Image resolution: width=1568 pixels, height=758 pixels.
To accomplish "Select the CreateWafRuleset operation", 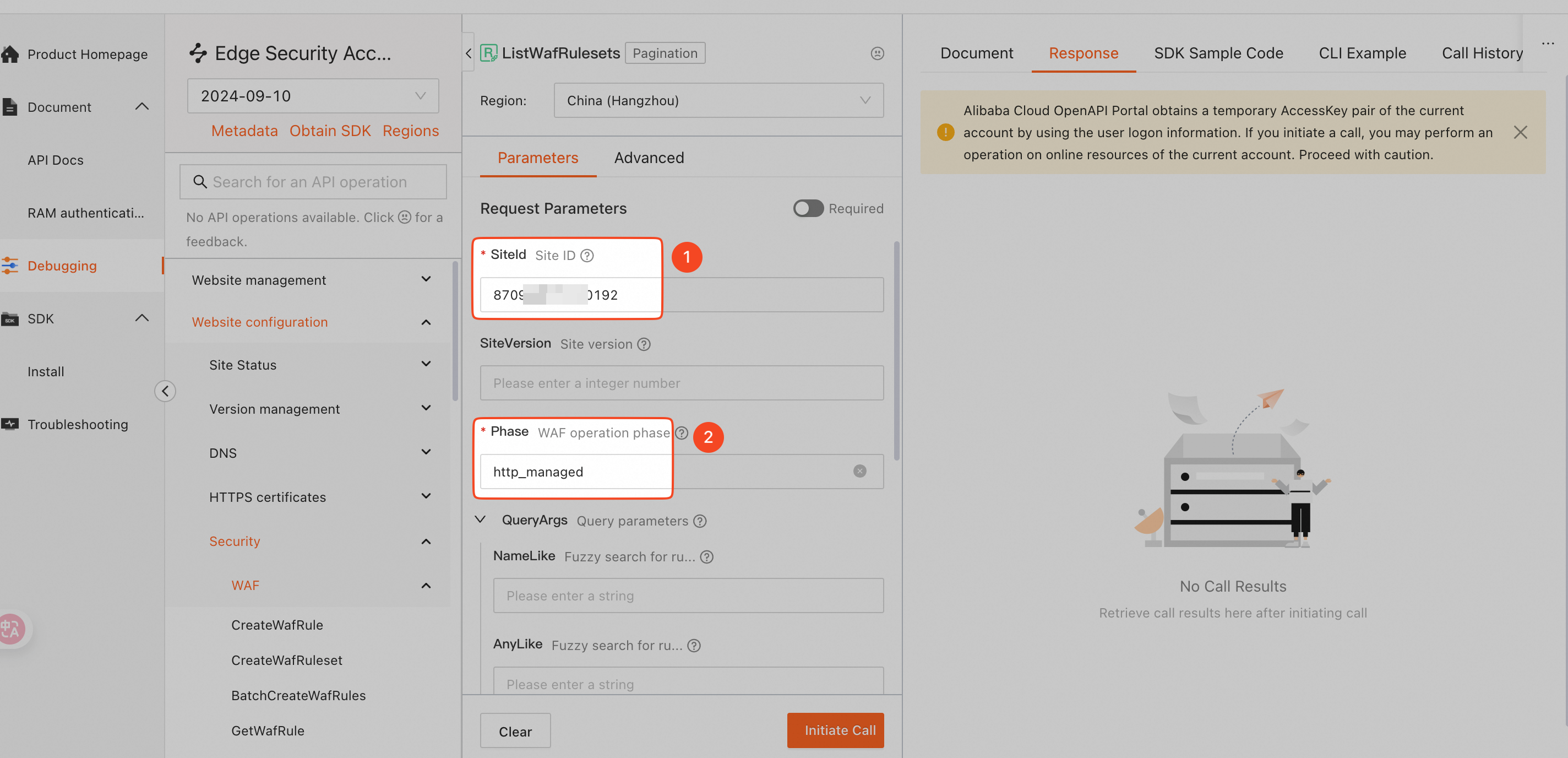I will click(x=287, y=660).
